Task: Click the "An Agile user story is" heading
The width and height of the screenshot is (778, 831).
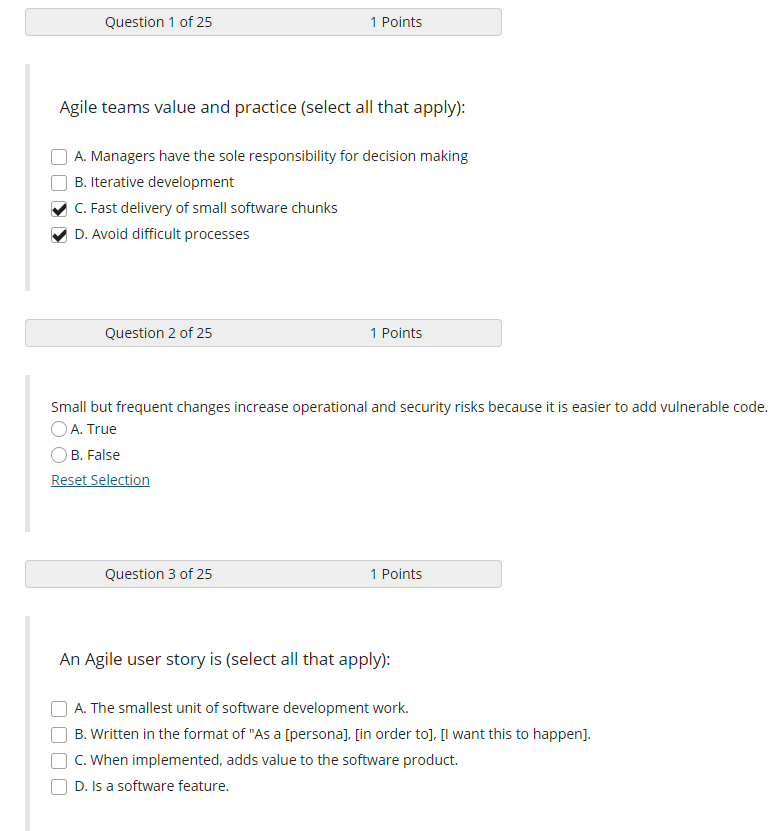Action: click(x=224, y=658)
